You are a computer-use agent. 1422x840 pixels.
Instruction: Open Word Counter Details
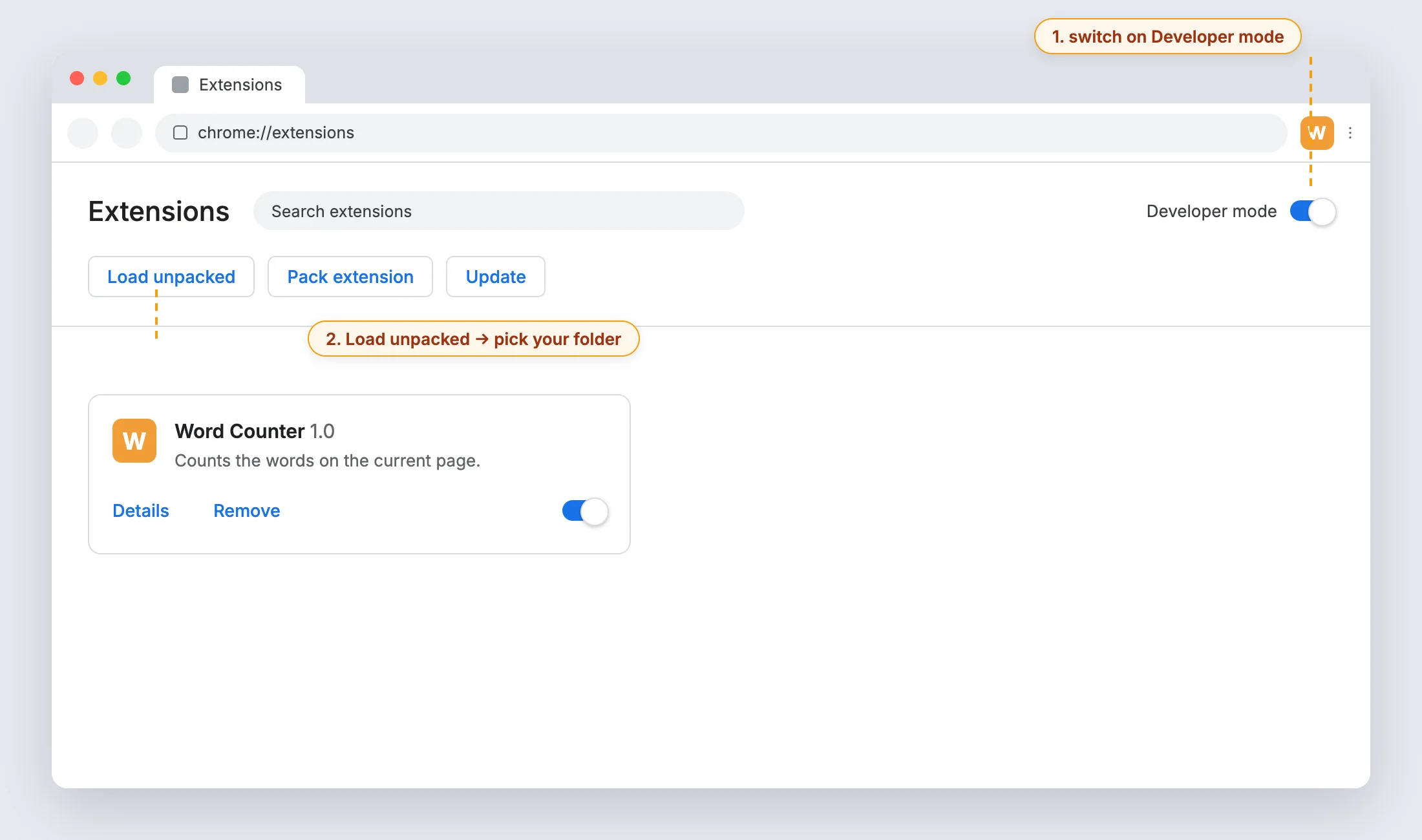[x=141, y=511]
